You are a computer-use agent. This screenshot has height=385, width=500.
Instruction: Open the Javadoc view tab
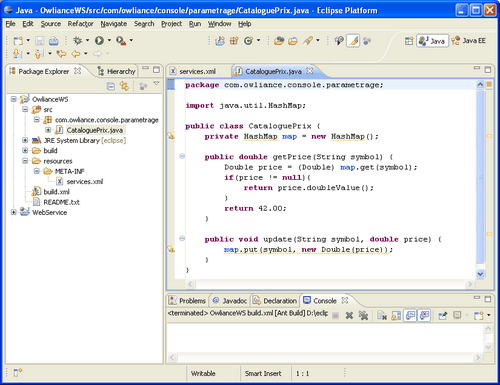pyautogui.click(x=230, y=301)
